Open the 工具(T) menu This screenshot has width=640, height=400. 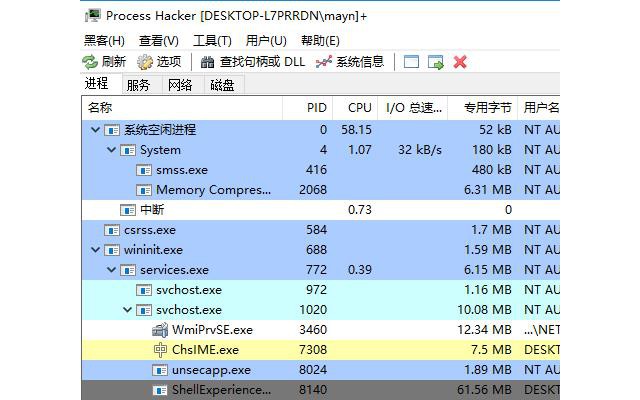tap(212, 40)
